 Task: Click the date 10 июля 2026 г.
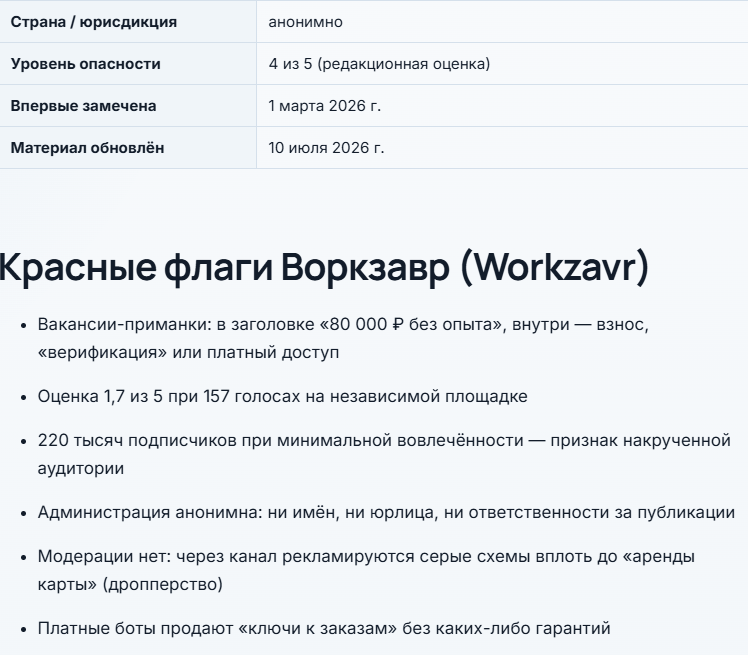(326, 148)
